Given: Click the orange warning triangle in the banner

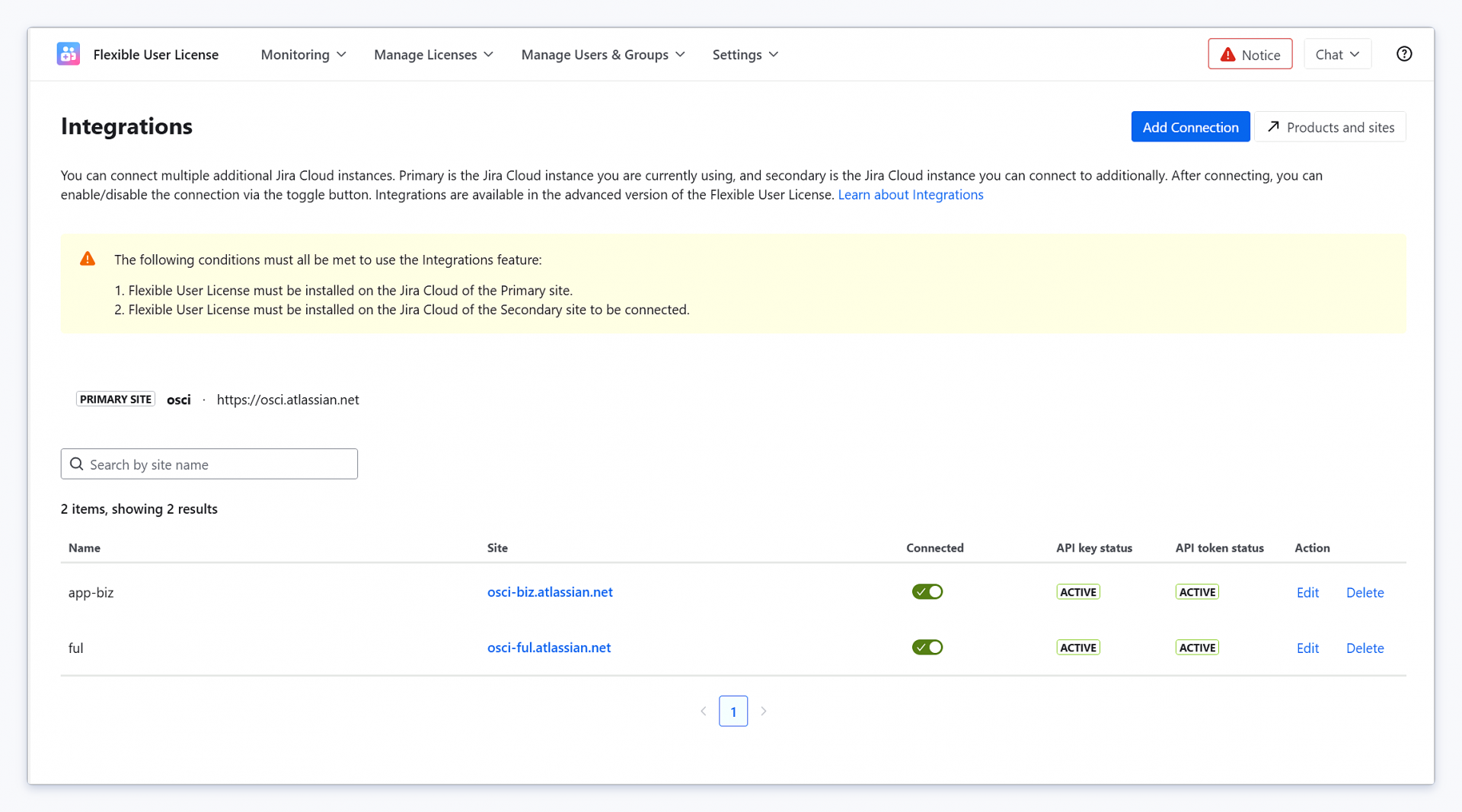Looking at the screenshot, I should [88, 260].
